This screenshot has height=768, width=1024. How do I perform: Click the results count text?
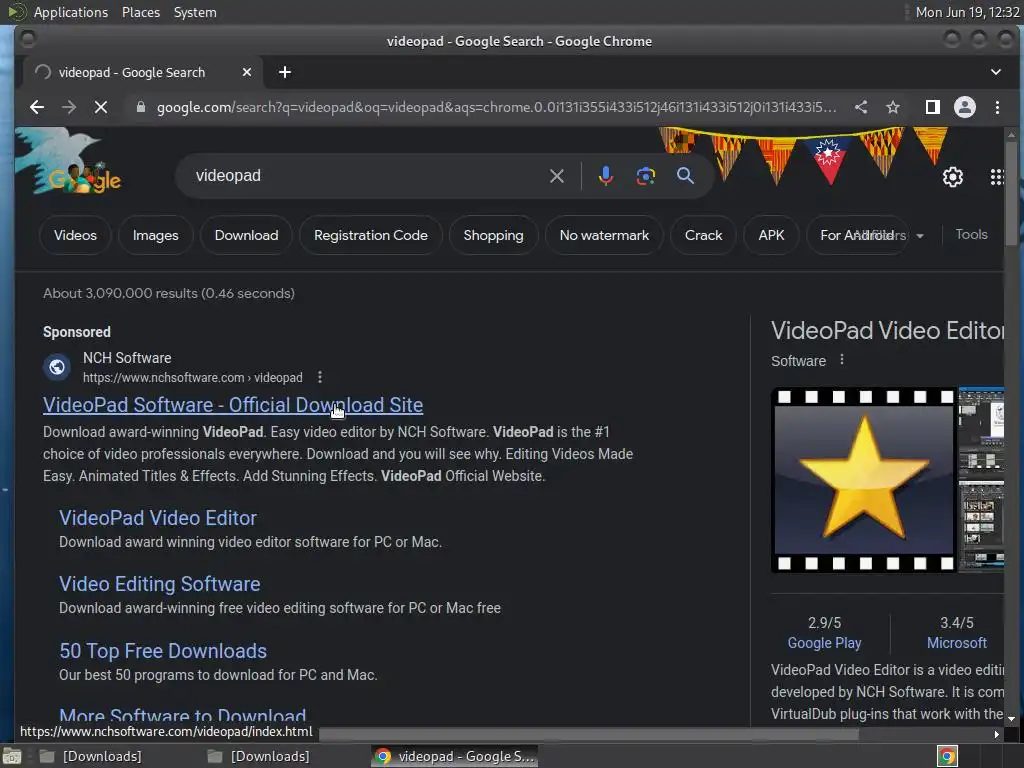pyautogui.click(x=169, y=293)
